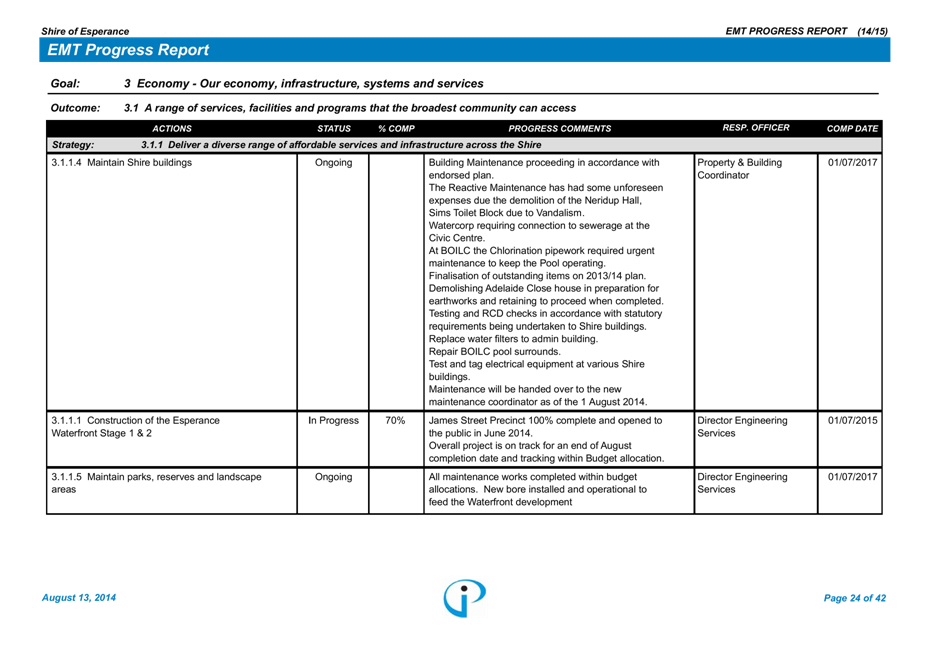Click the RESP. OFFICER column header
The image size is (928, 657).
tap(756, 128)
